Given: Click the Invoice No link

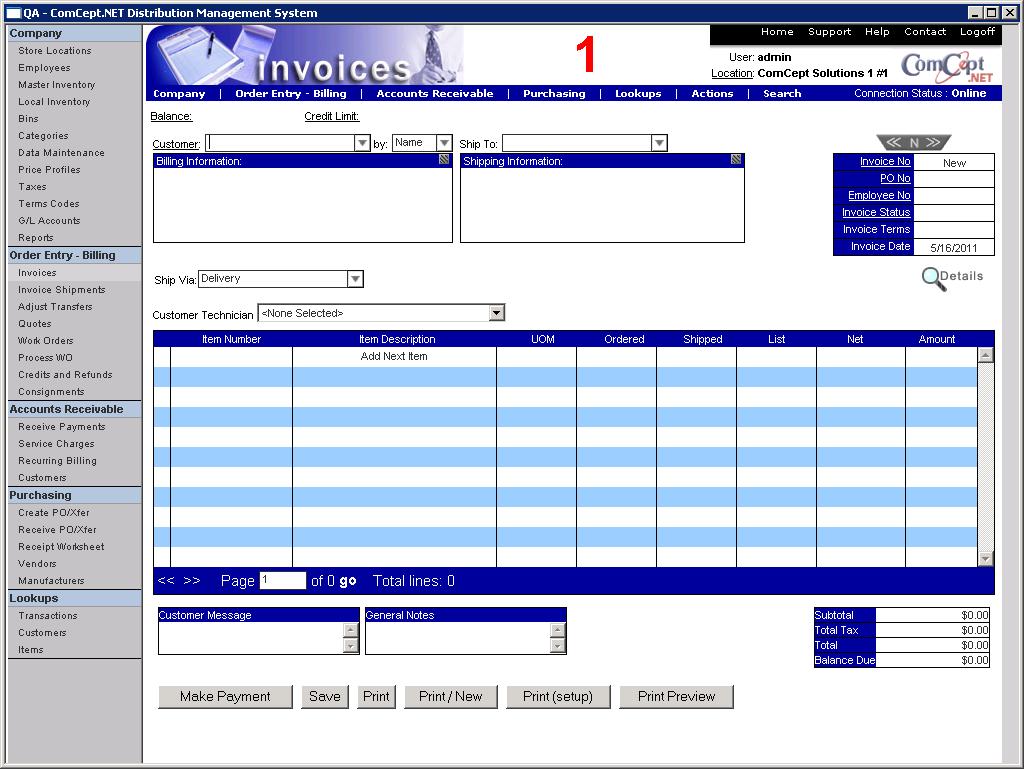Looking at the screenshot, I should click(885, 161).
